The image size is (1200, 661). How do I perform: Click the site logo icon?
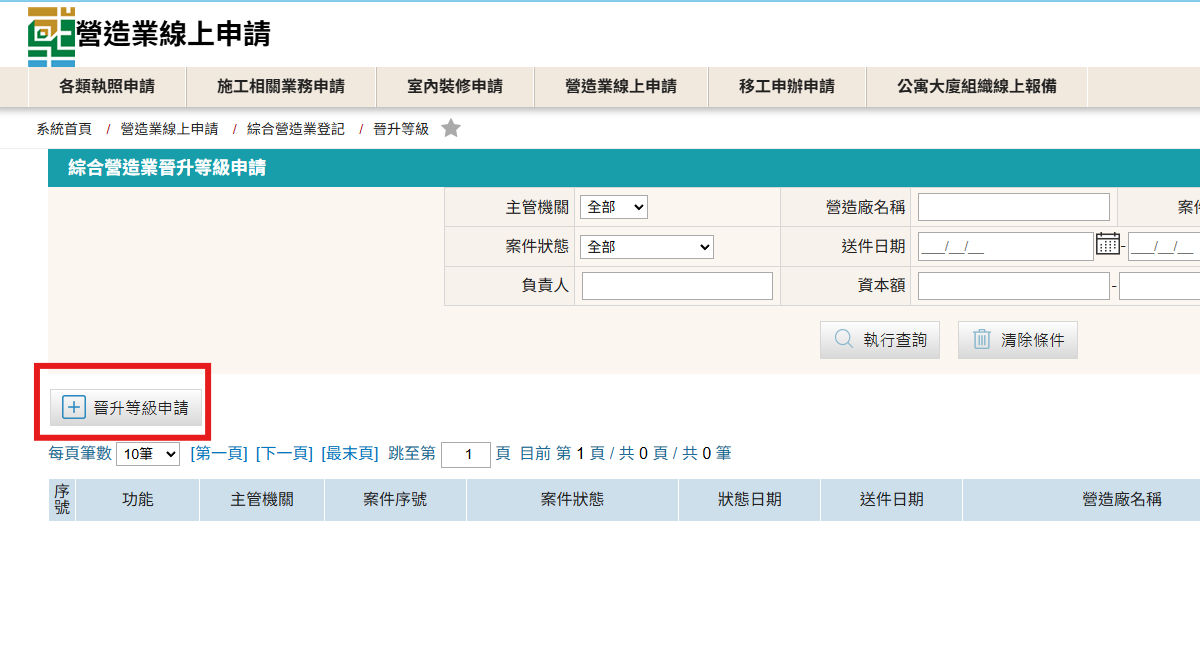coord(51,35)
